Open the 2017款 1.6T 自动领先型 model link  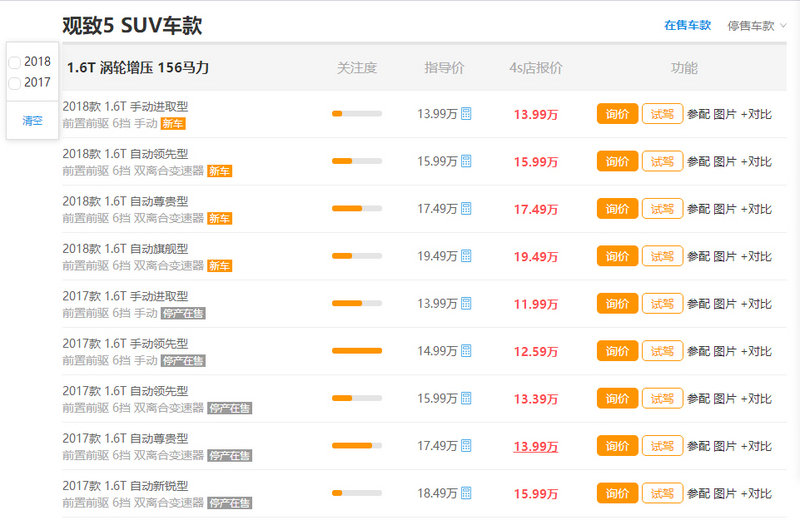[125, 391]
